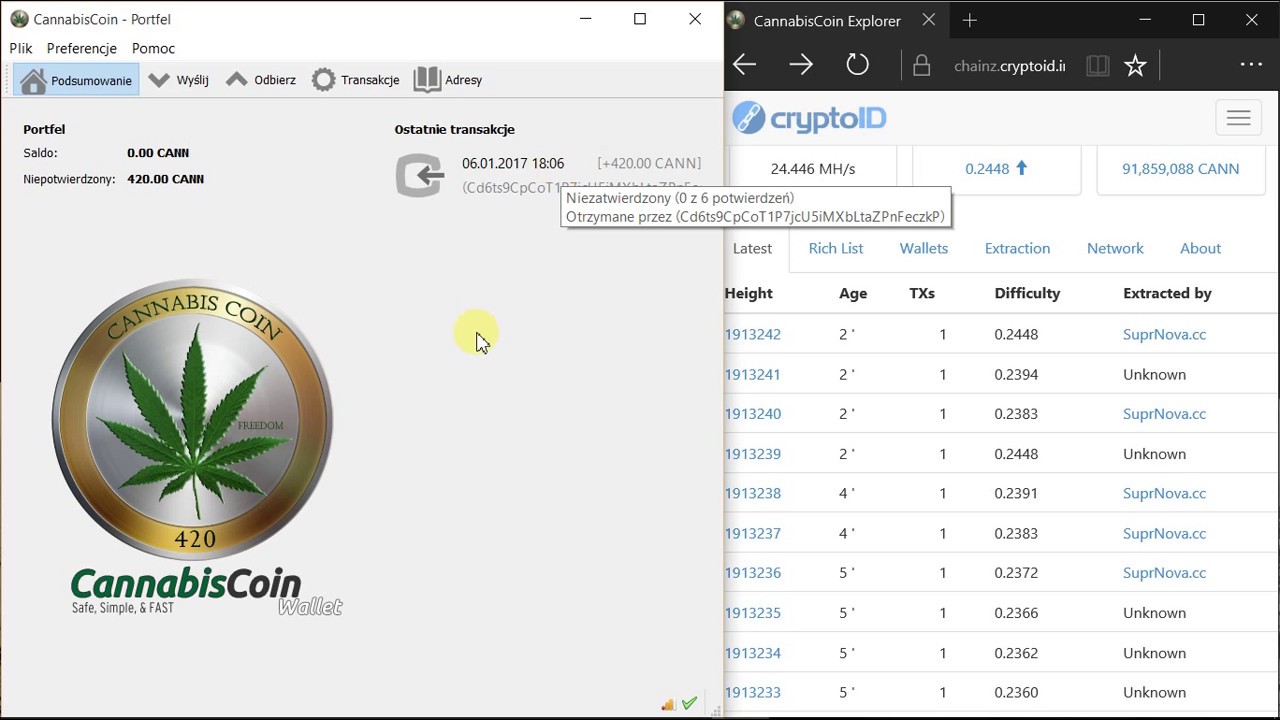Click SuprNova.cc link in row 1913236

(1164, 573)
